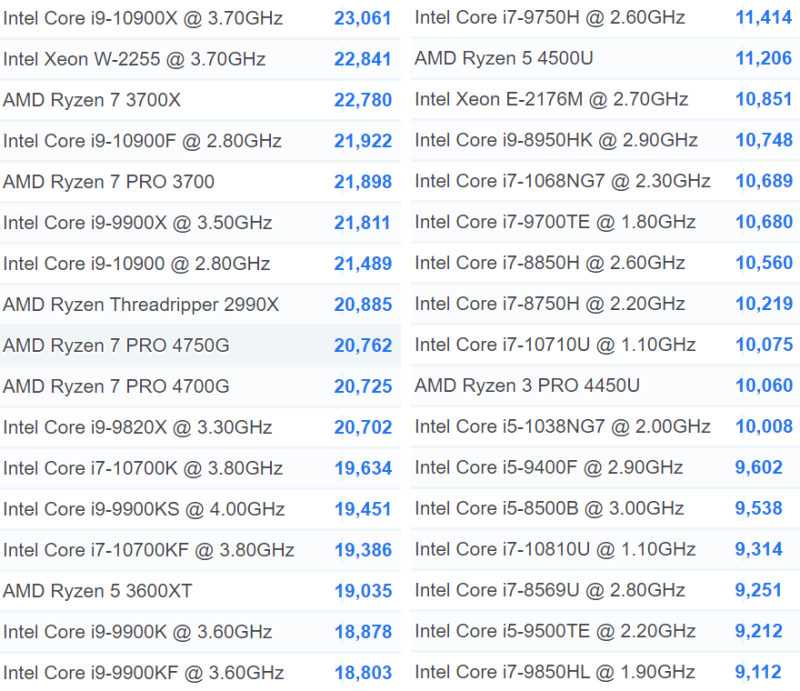The image size is (800, 691).
Task: Open the 22,780 benchmark score
Action: pyautogui.click(x=363, y=100)
